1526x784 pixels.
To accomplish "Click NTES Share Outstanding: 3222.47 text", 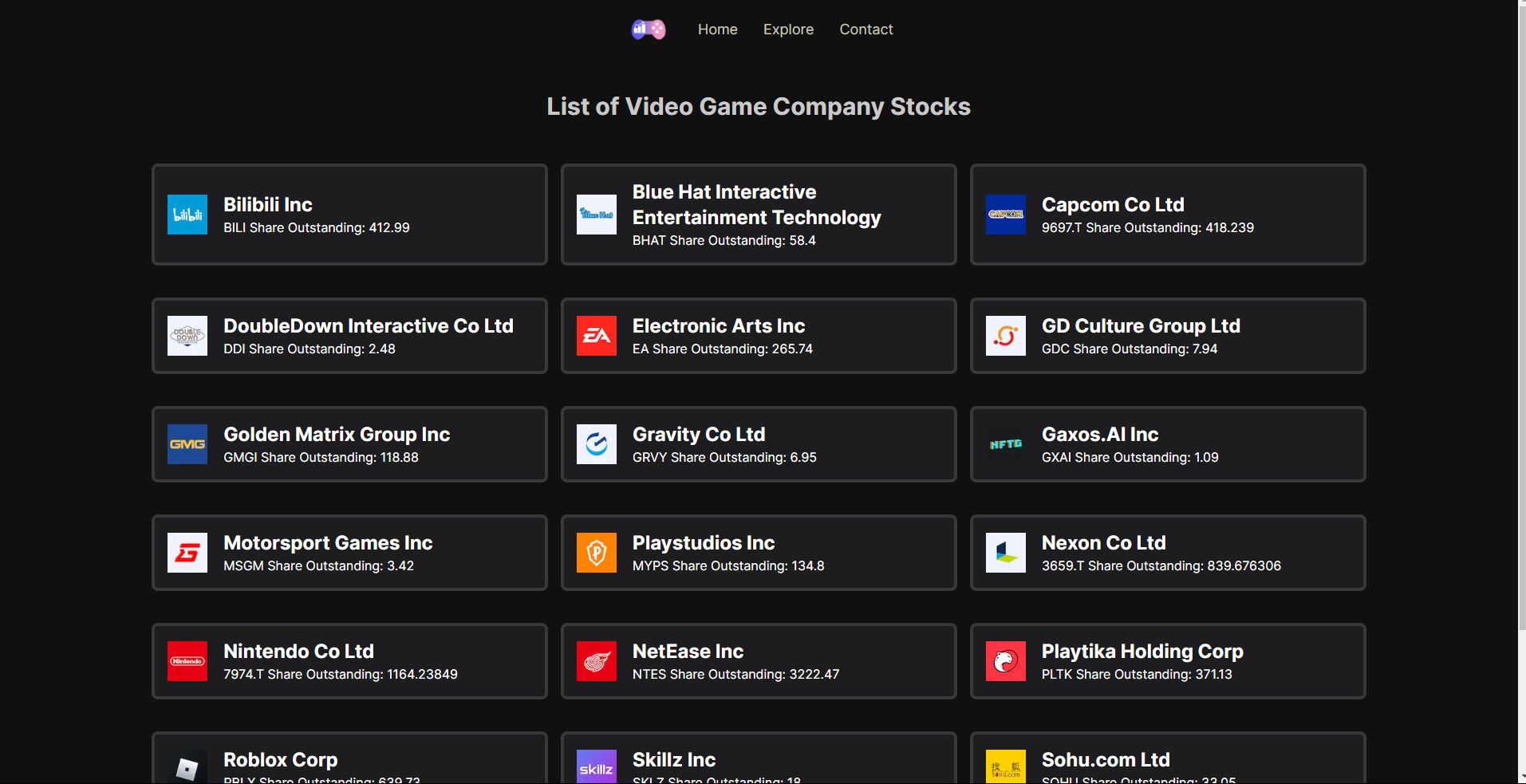I will (735, 675).
